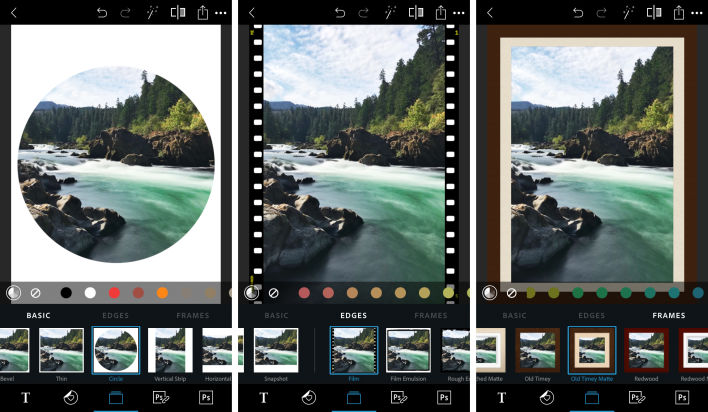Toggle the no-color icon in left screen
Screen dimensions: 708x412
(x=35, y=293)
